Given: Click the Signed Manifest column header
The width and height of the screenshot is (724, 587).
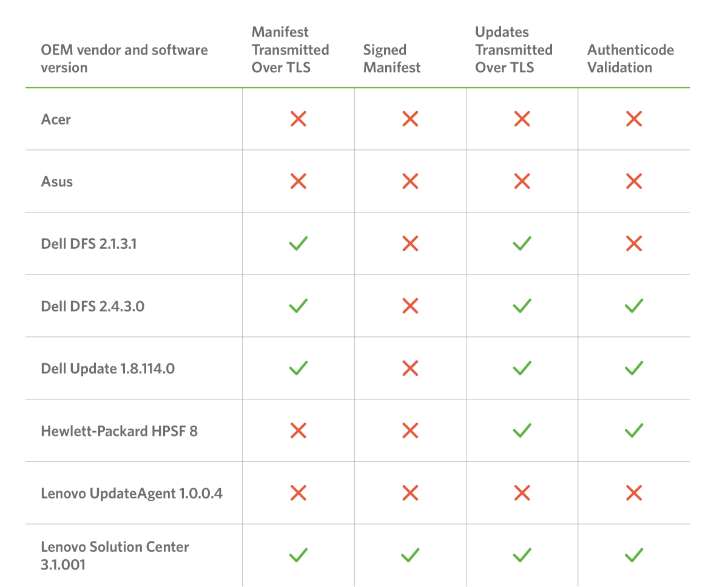Looking at the screenshot, I should [392, 58].
